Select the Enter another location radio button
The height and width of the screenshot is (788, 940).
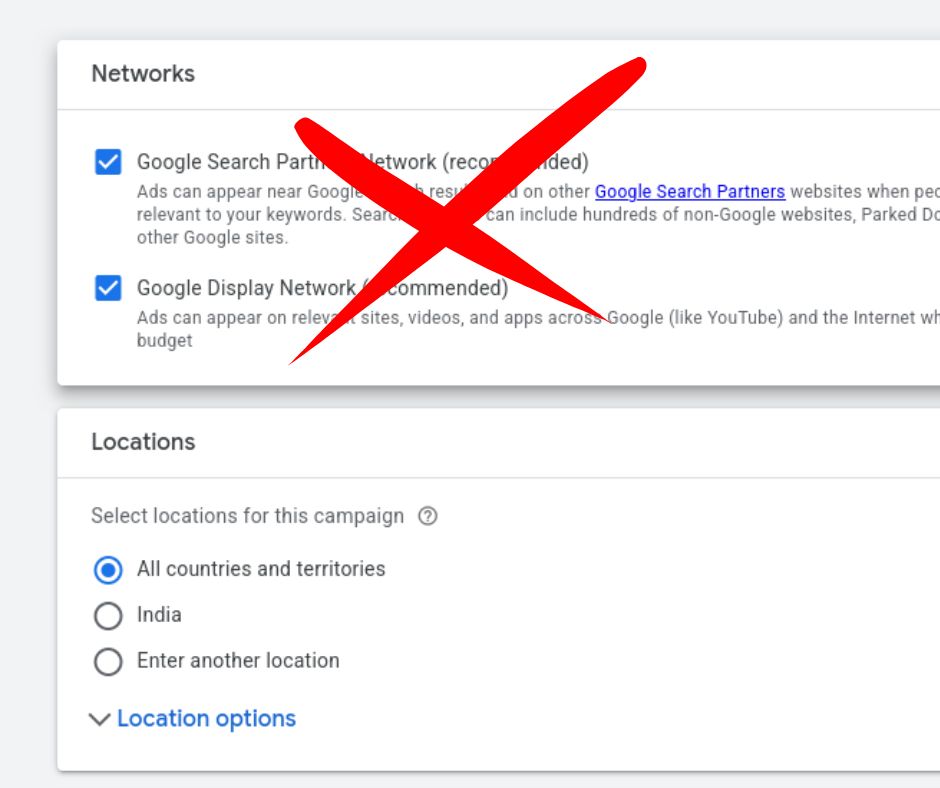tap(108, 662)
